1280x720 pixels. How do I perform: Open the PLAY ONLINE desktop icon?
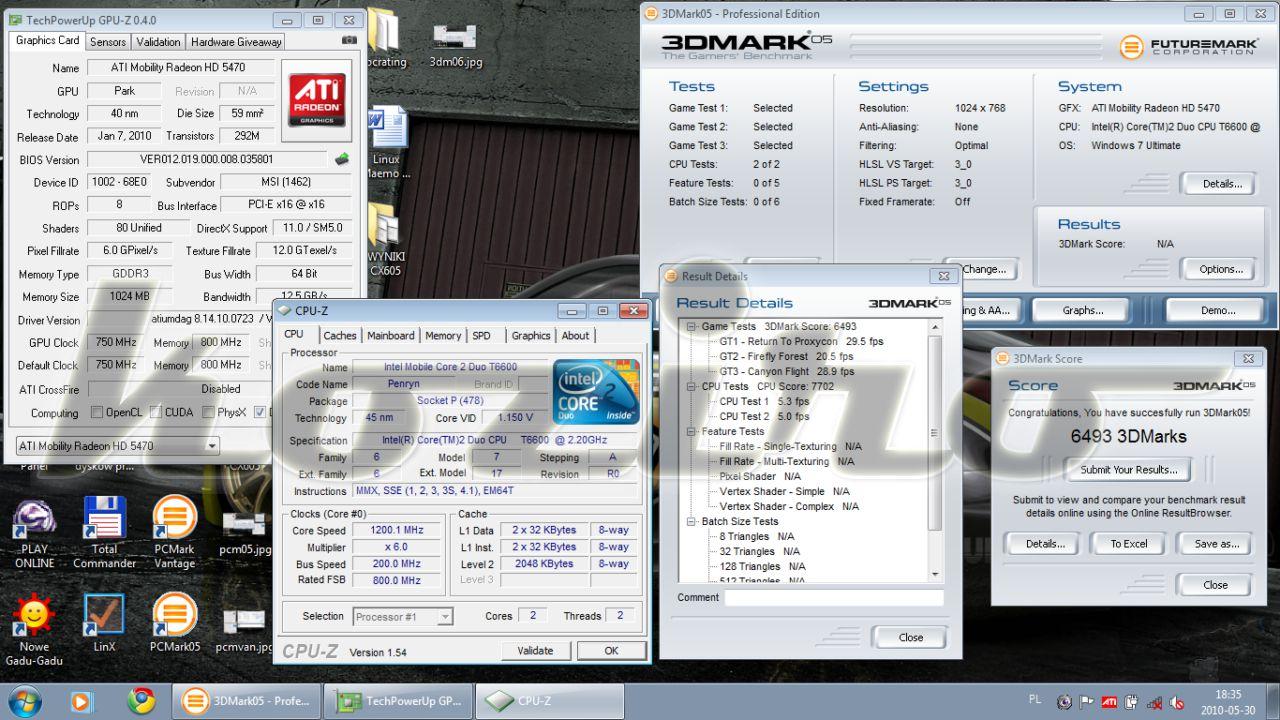point(35,533)
